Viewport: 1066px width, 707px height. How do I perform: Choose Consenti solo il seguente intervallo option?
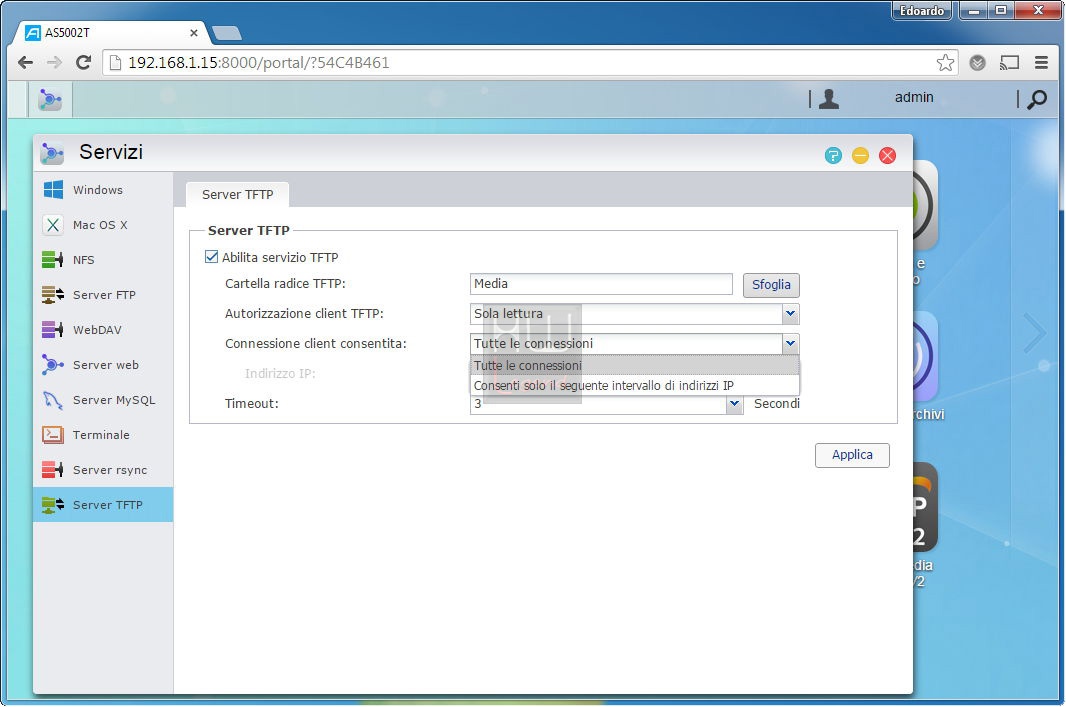[634, 385]
